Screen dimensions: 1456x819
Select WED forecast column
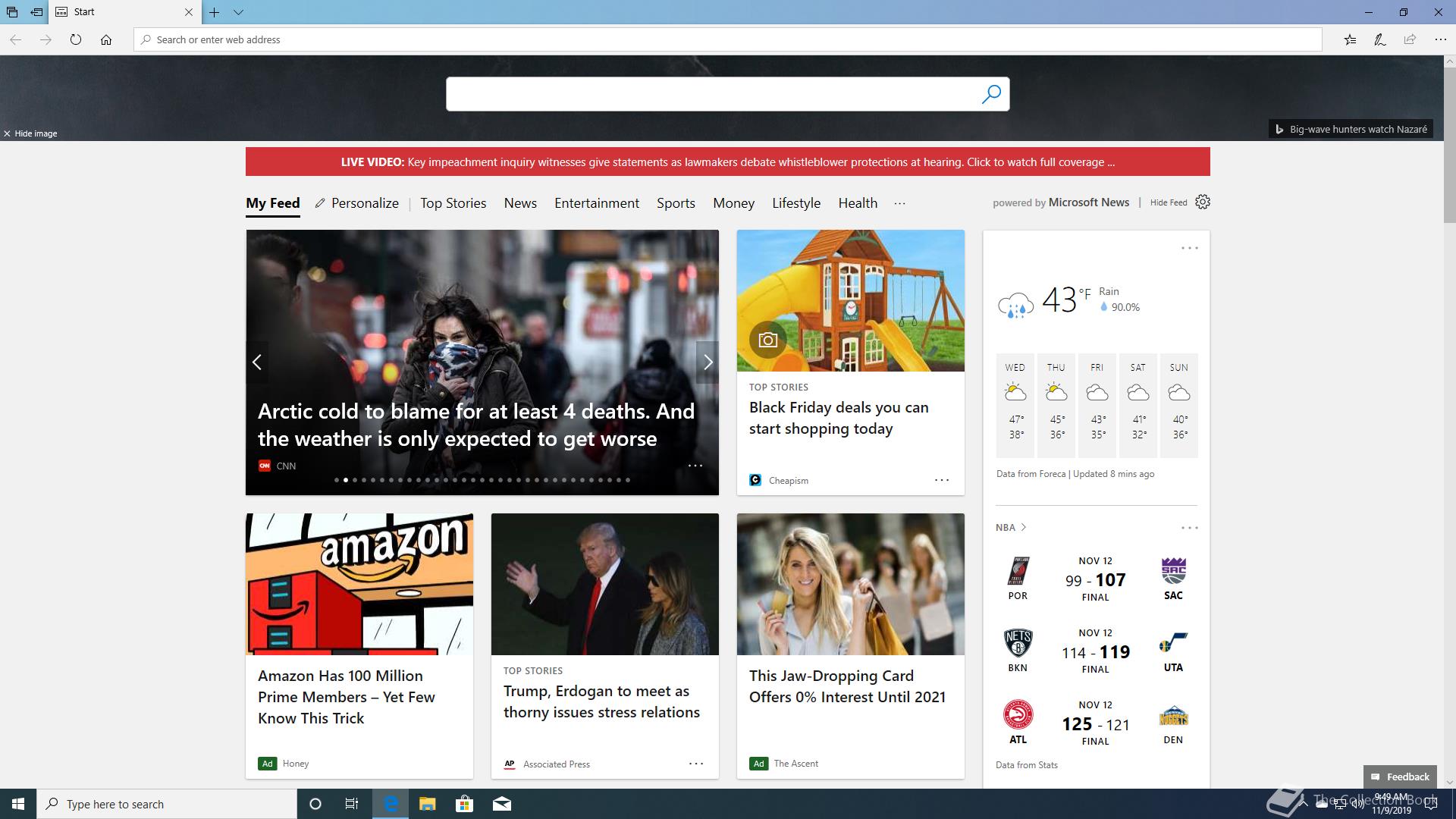1015,405
